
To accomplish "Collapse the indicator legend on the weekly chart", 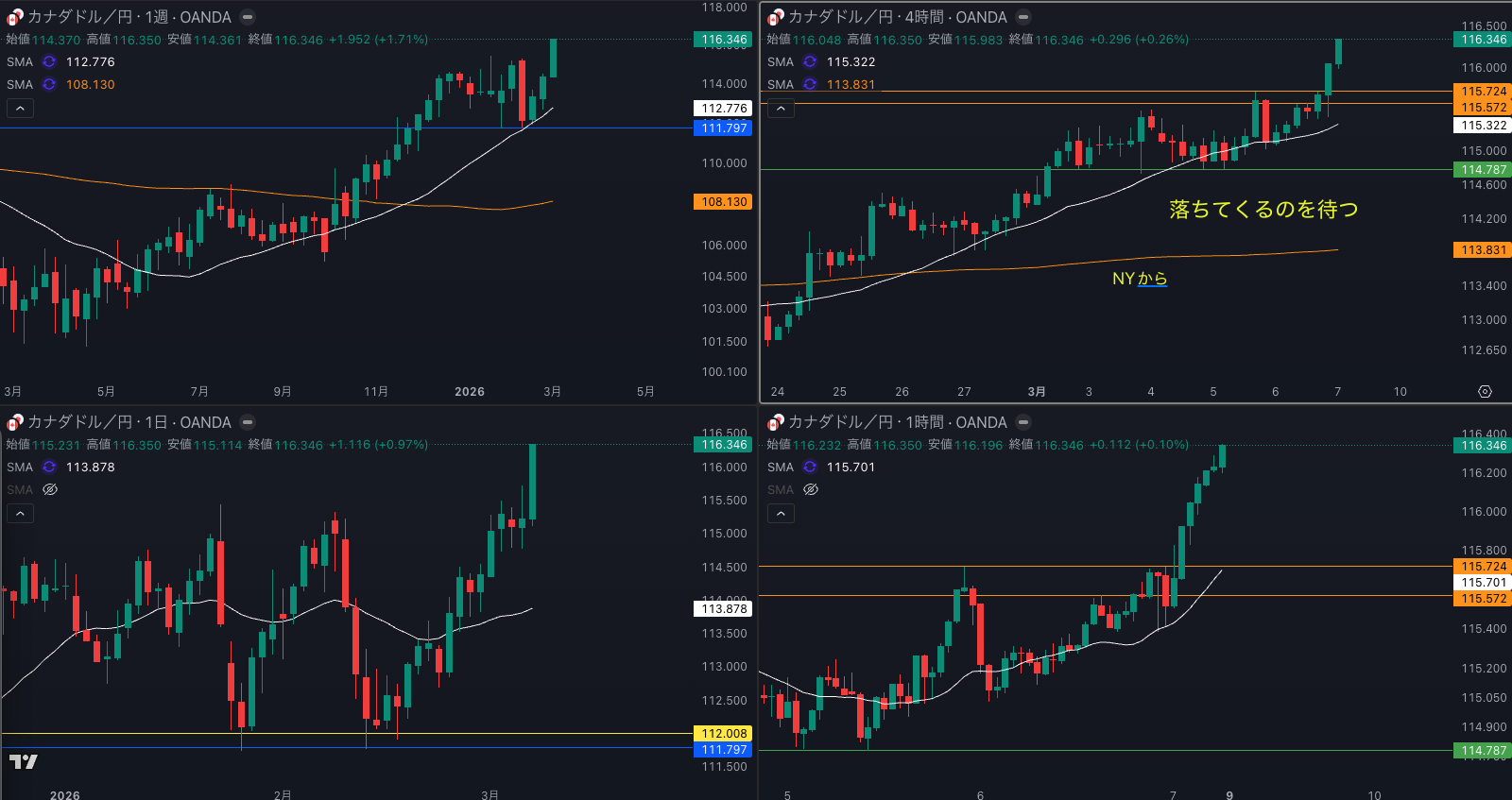I will click(x=20, y=109).
